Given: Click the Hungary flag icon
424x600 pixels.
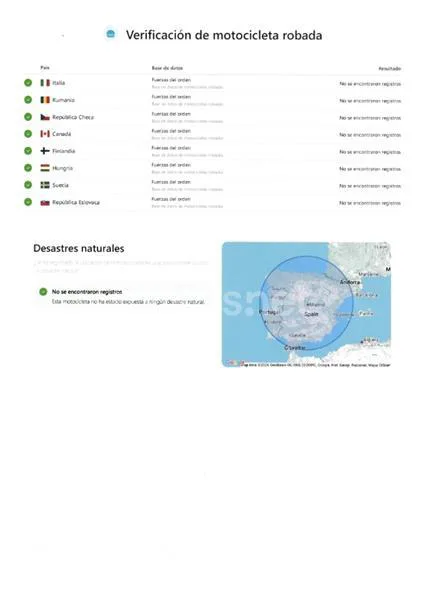Looking at the screenshot, I should click(45, 168).
